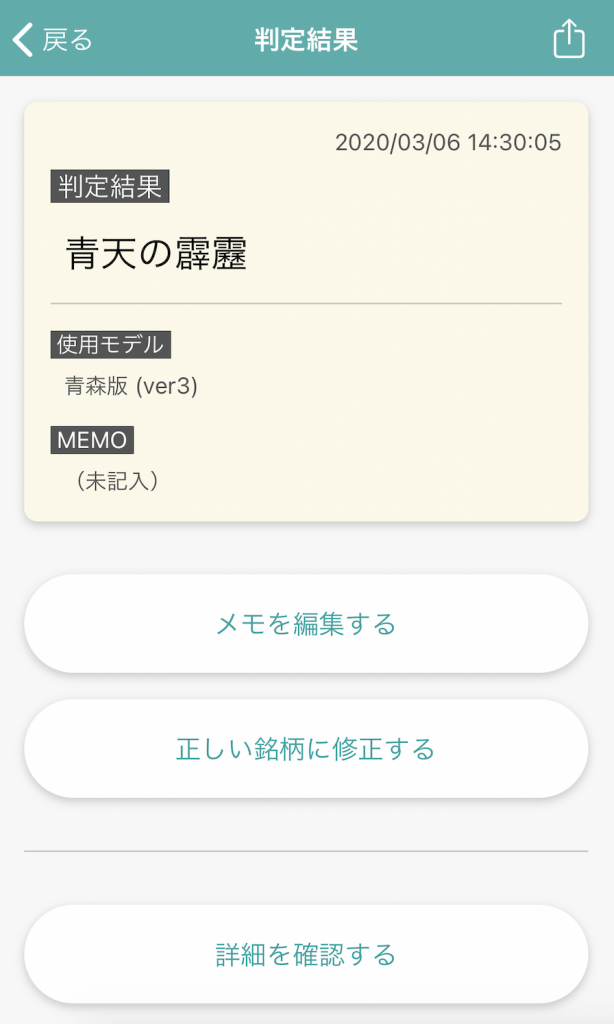Click the separator line above 詳細を確認する
The image size is (614, 1024).
pos(306,851)
